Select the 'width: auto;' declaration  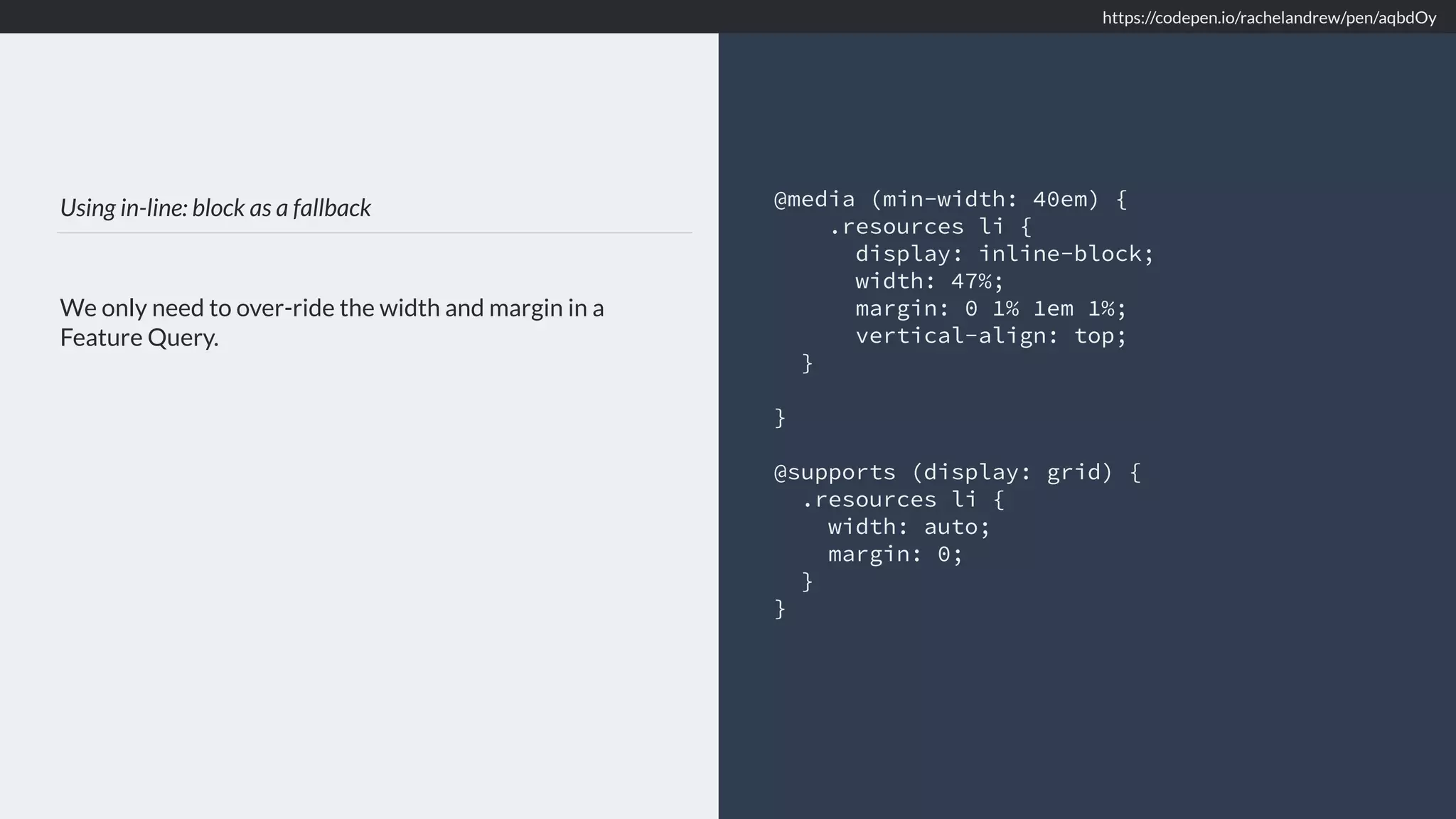click(x=909, y=527)
